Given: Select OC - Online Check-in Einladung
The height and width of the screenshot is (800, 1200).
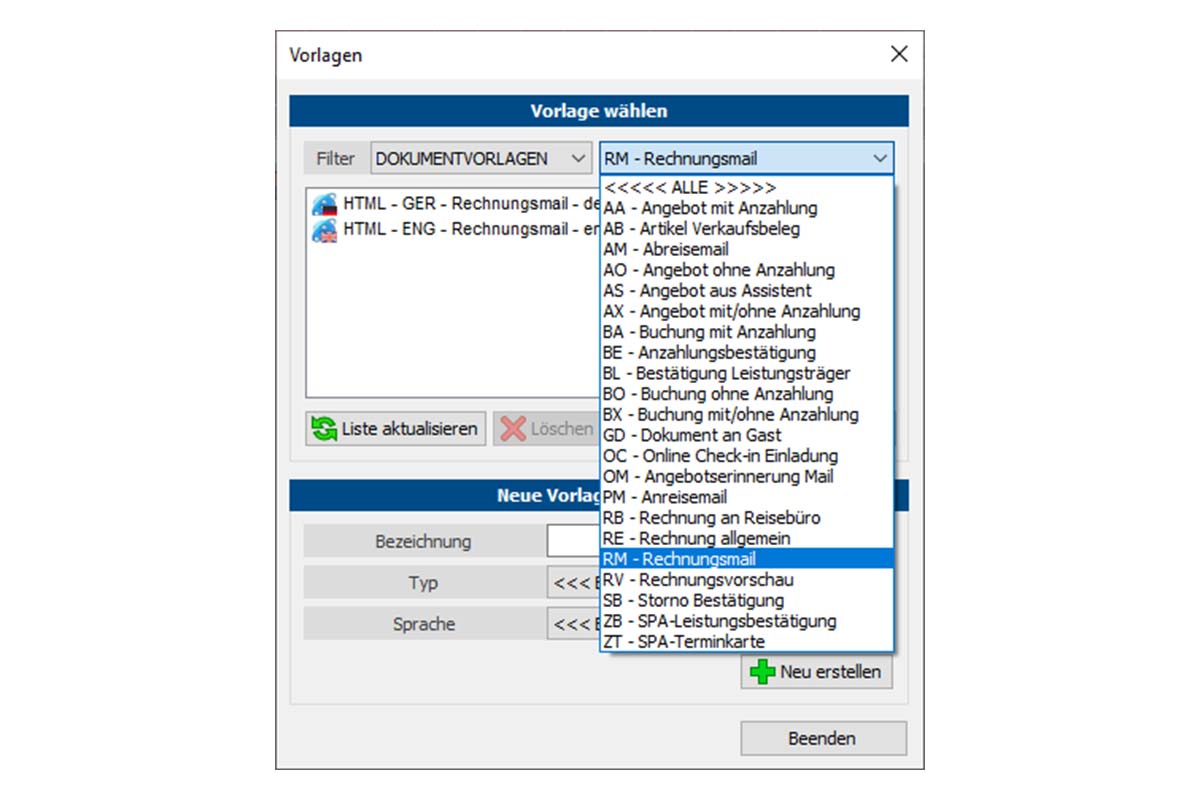Looking at the screenshot, I should [x=720, y=456].
